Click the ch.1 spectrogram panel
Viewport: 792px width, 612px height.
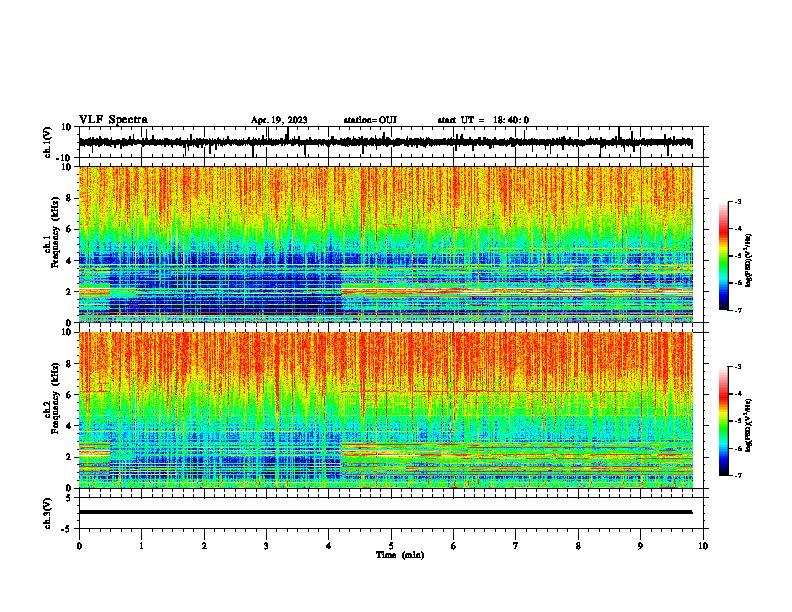(x=385, y=244)
